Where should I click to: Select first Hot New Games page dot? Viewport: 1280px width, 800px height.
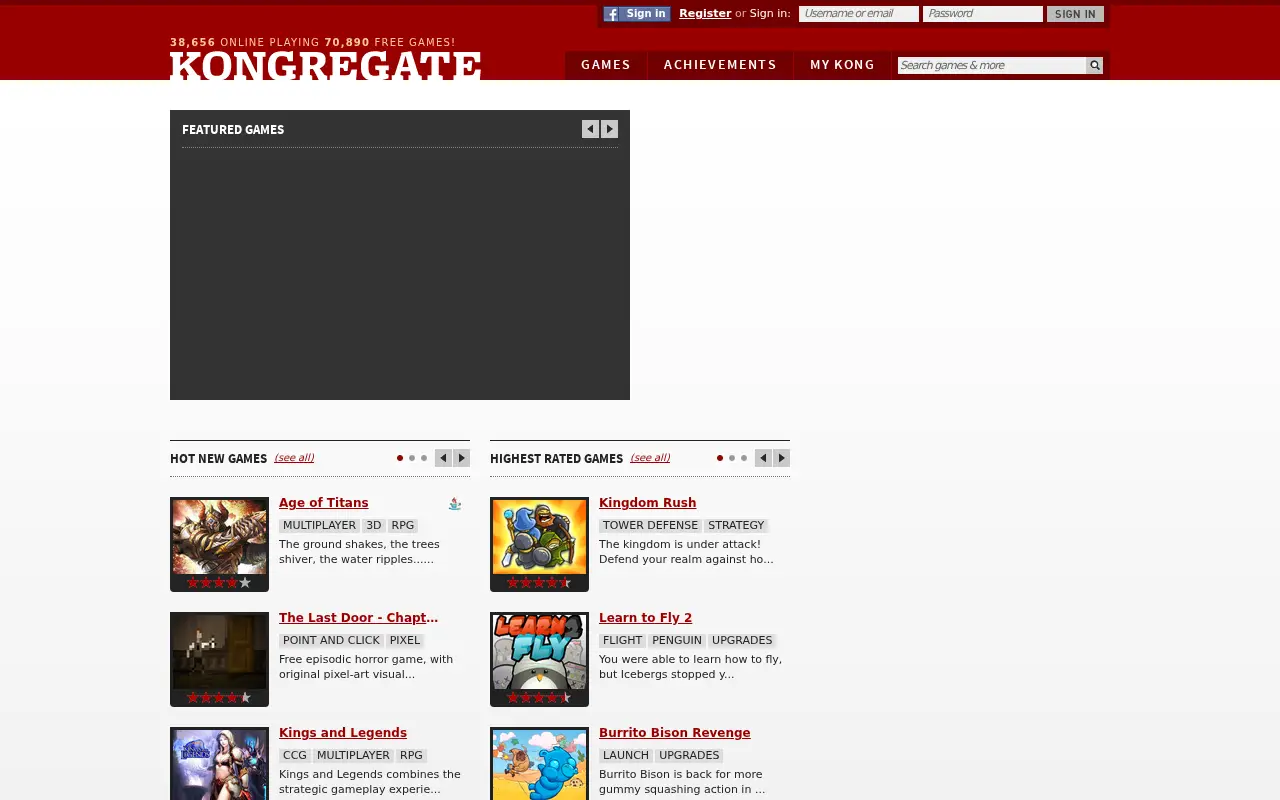[x=400, y=458]
